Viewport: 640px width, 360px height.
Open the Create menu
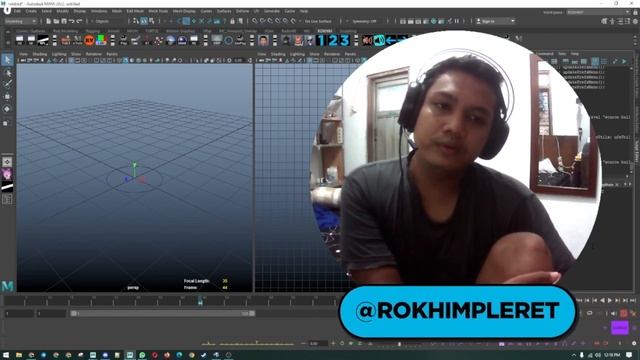(31, 11)
